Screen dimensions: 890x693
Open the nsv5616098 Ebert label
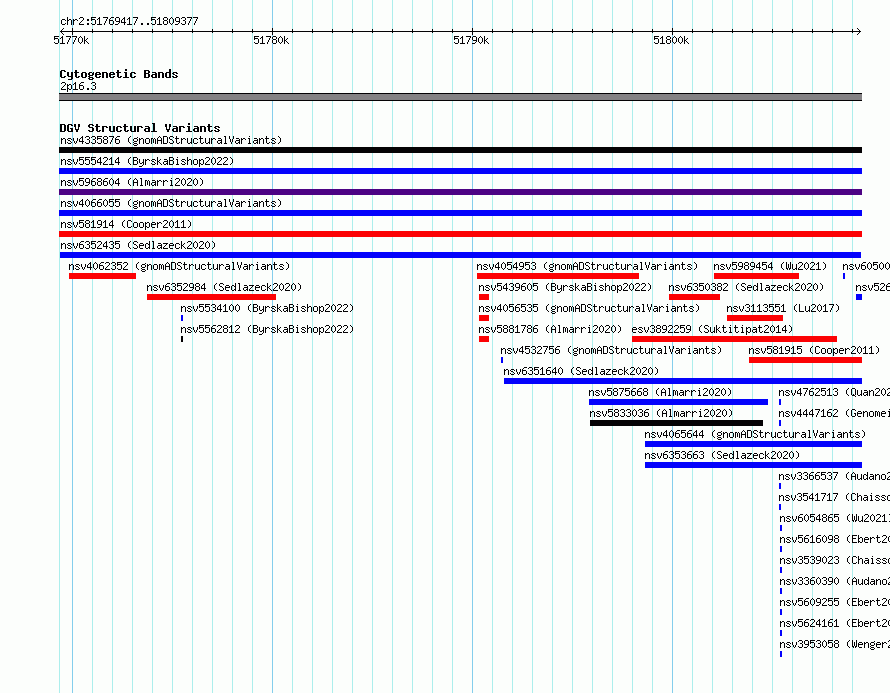coord(834,539)
